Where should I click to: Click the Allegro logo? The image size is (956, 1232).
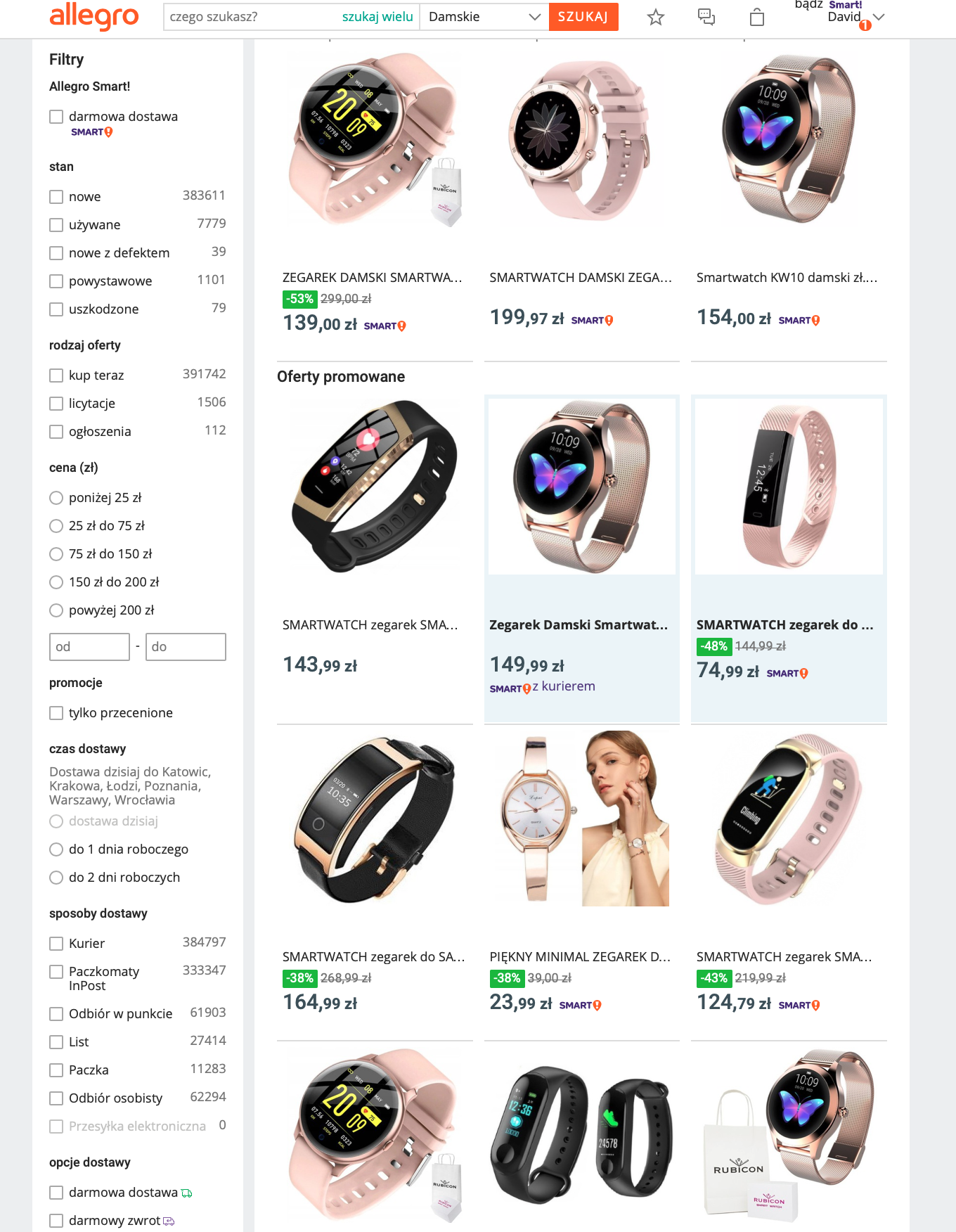94,16
